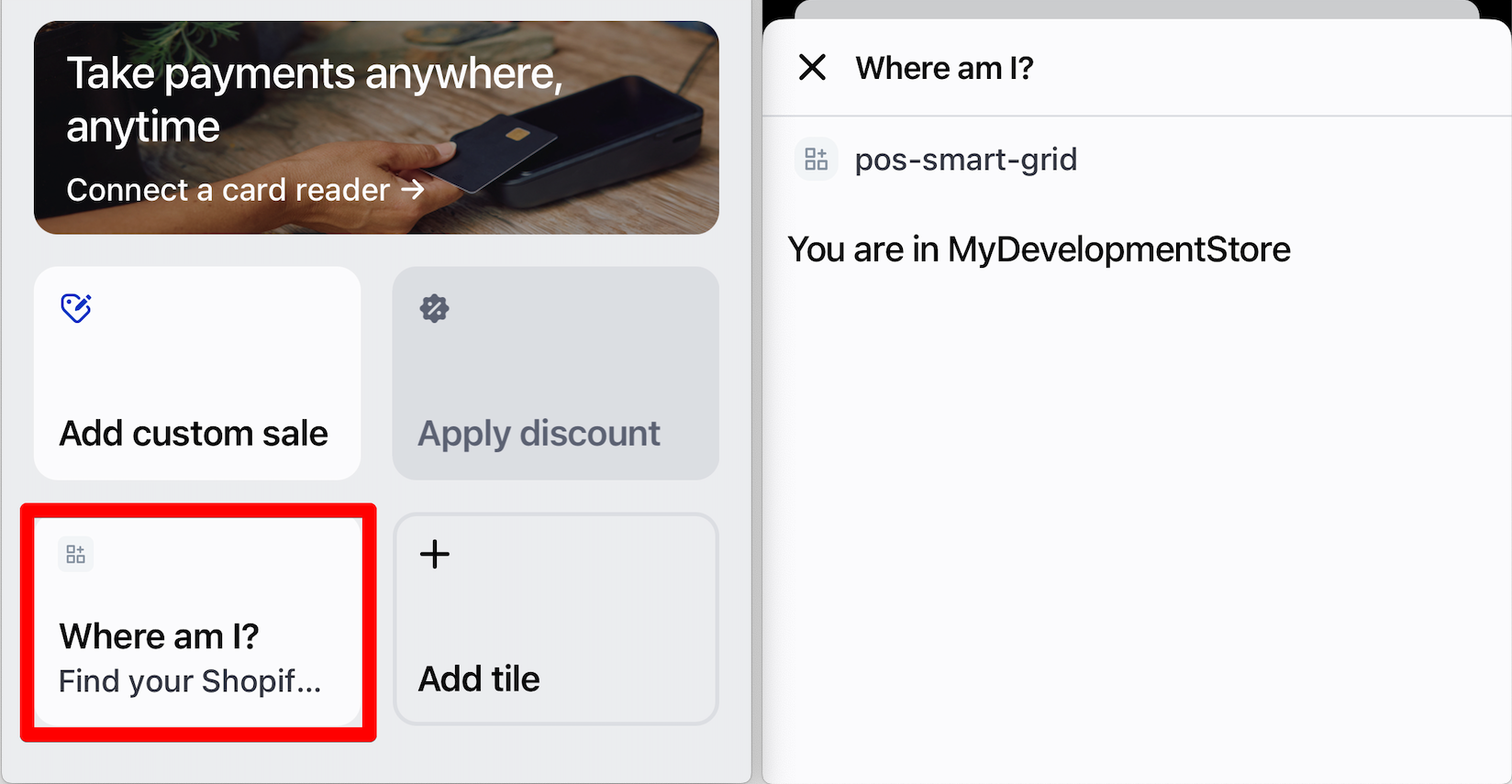Image resolution: width=1512 pixels, height=784 pixels.
Task: Tap the grid-add icon above pos-smart-grid label
Action: pos(816,159)
